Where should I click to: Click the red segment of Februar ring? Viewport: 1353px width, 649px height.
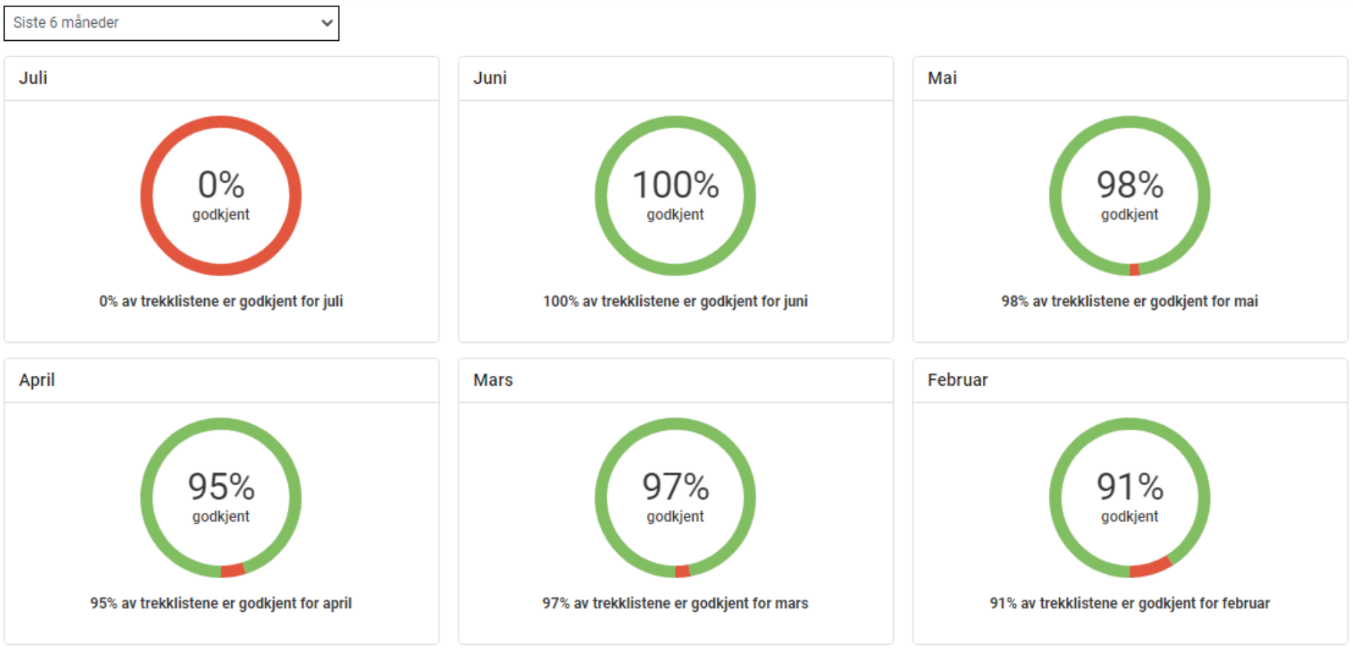tap(1150, 568)
